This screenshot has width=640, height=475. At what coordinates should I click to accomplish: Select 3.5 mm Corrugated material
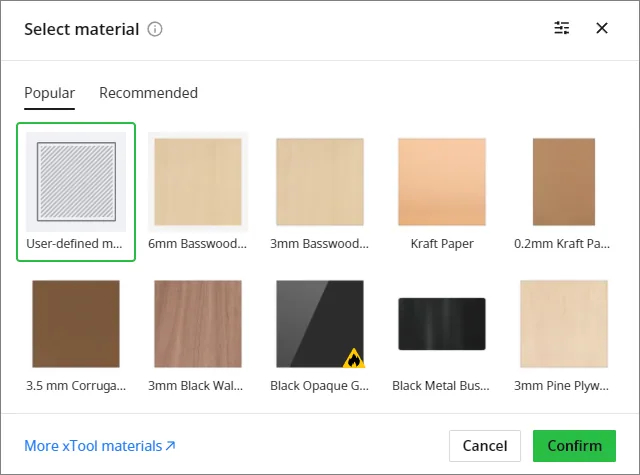pyautogui.click(x=76, y=324)
